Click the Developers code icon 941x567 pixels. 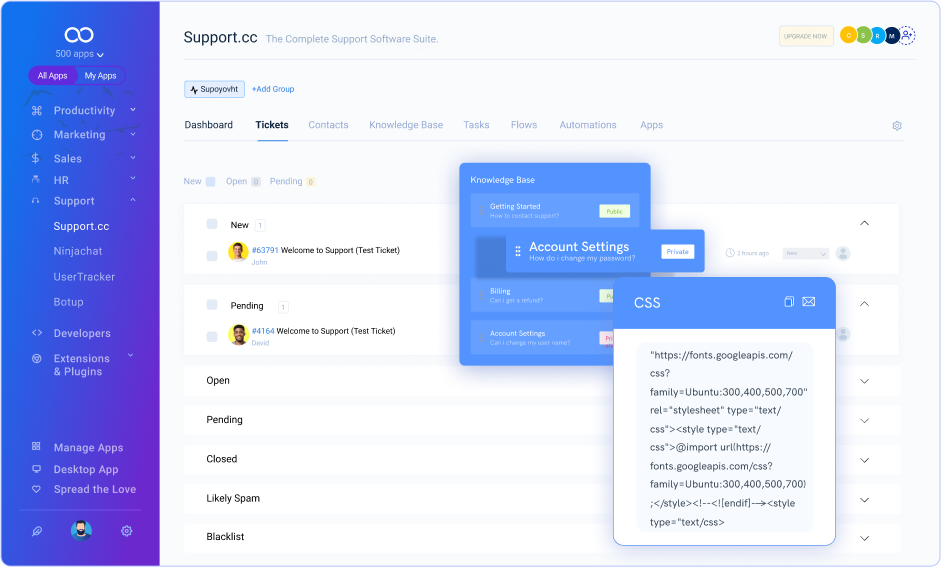click(37, 332)
